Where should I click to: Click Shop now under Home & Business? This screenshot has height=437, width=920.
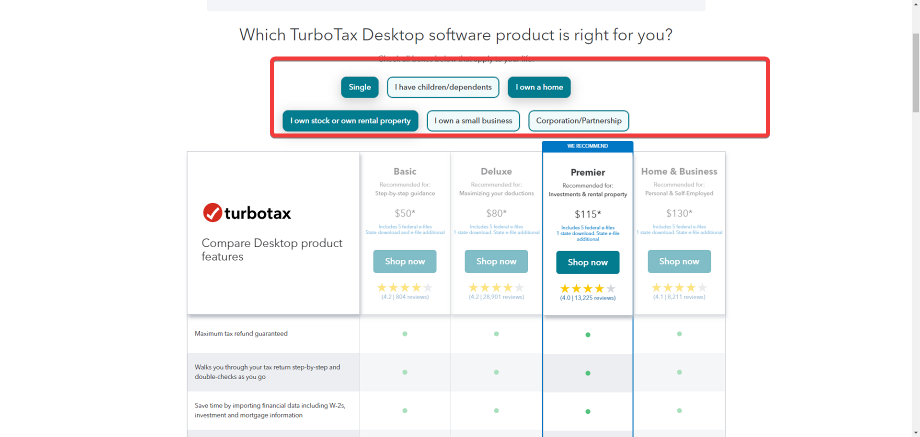679,262
